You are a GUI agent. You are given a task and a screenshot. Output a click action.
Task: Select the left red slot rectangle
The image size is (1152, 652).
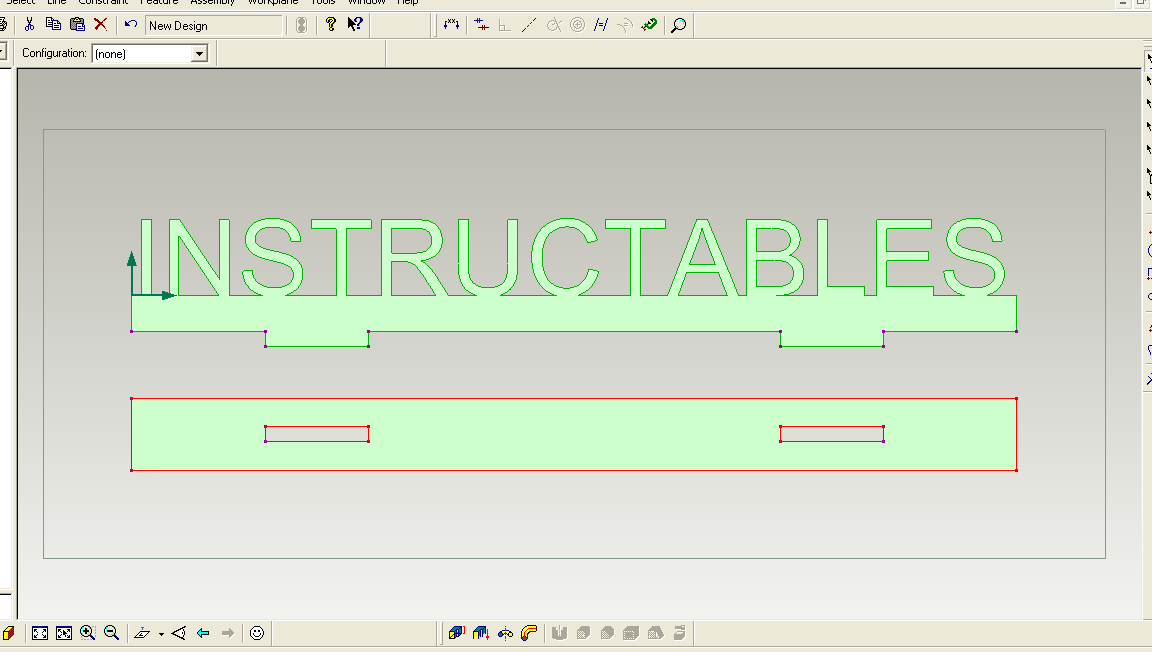(317, 434)
